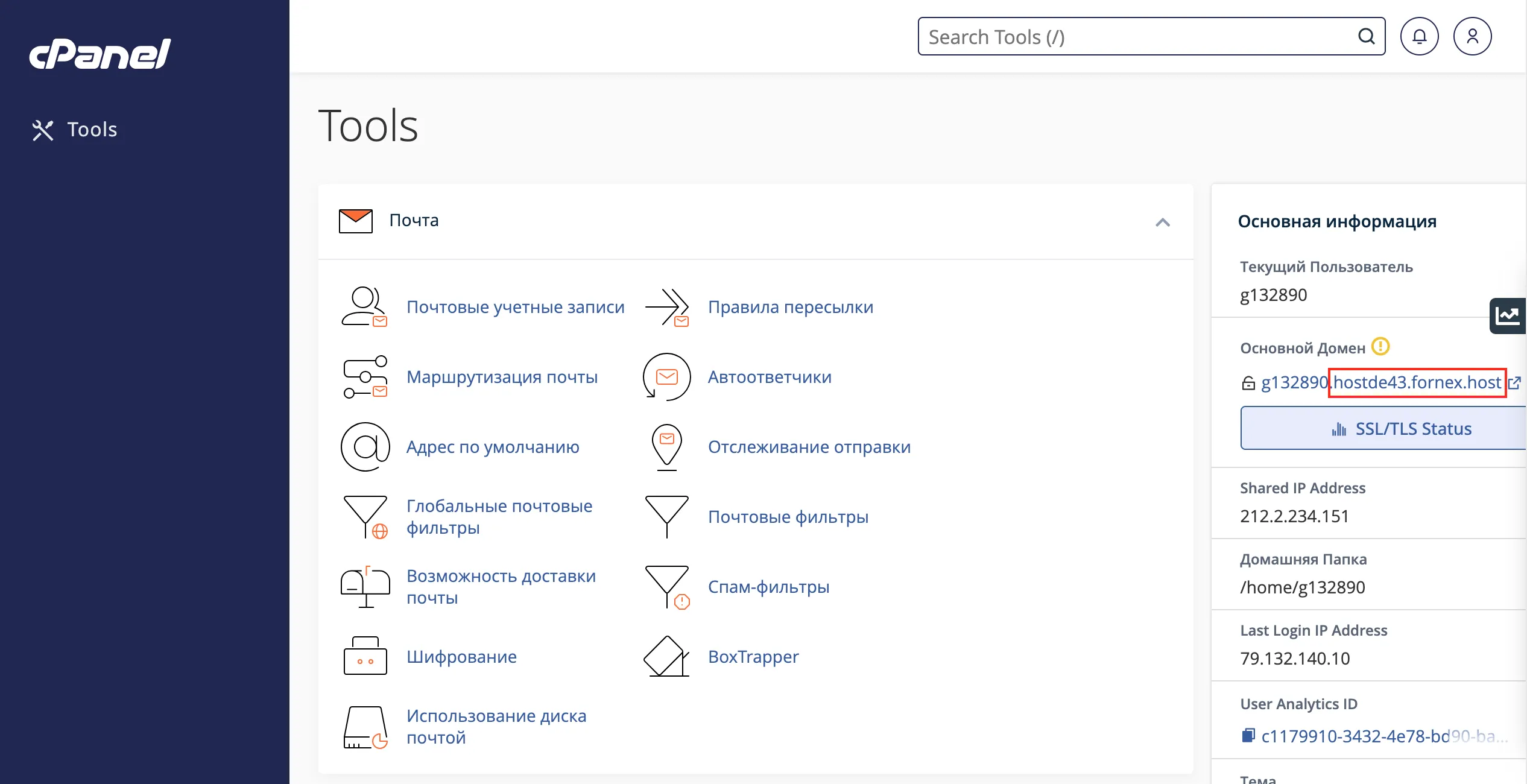Open Почтовые фильтры link
Image resolution: width=1527 pixels, height=784 pixels.
pos(788,517)
